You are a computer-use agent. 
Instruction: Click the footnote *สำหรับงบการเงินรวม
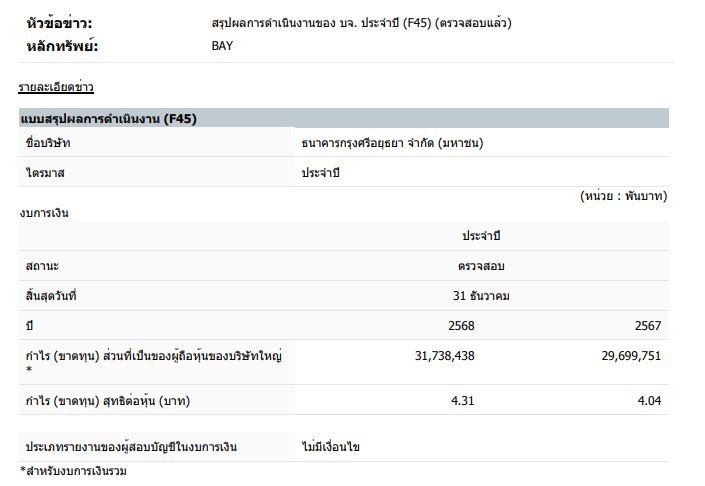73,471
